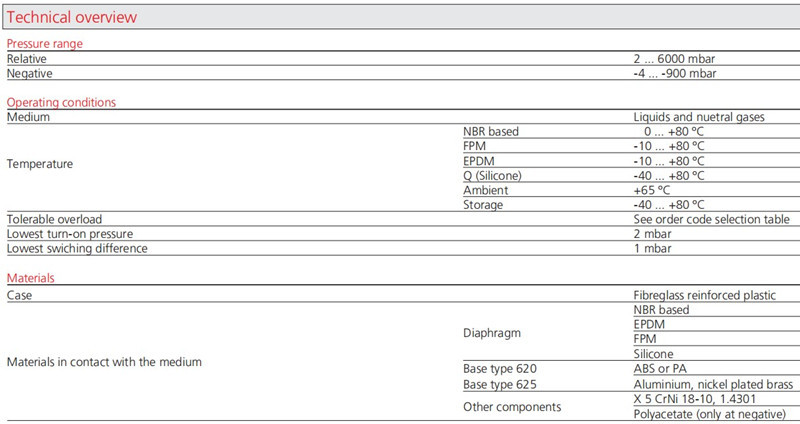
Task: Select the Operating conditions section title
Action: tap(62, 102)
